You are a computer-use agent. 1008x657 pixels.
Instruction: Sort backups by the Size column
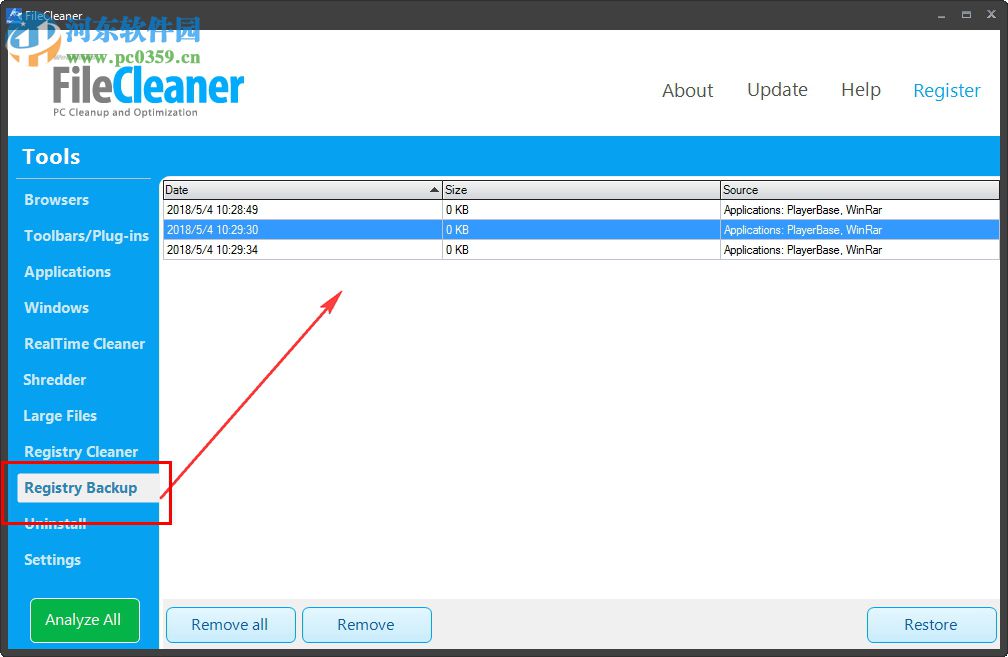580,189
